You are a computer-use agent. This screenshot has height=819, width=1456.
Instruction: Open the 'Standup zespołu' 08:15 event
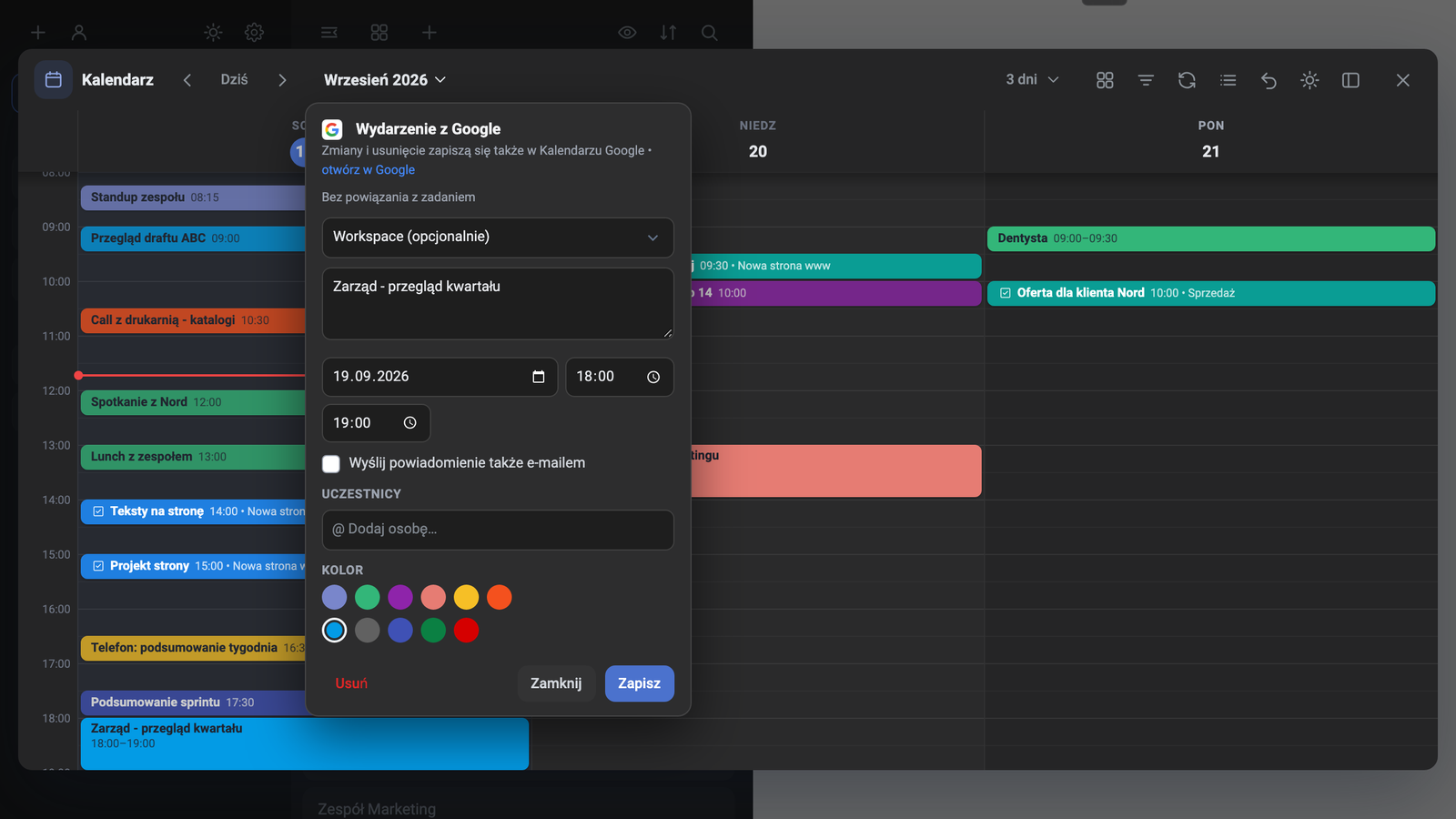tap(193, 197)
